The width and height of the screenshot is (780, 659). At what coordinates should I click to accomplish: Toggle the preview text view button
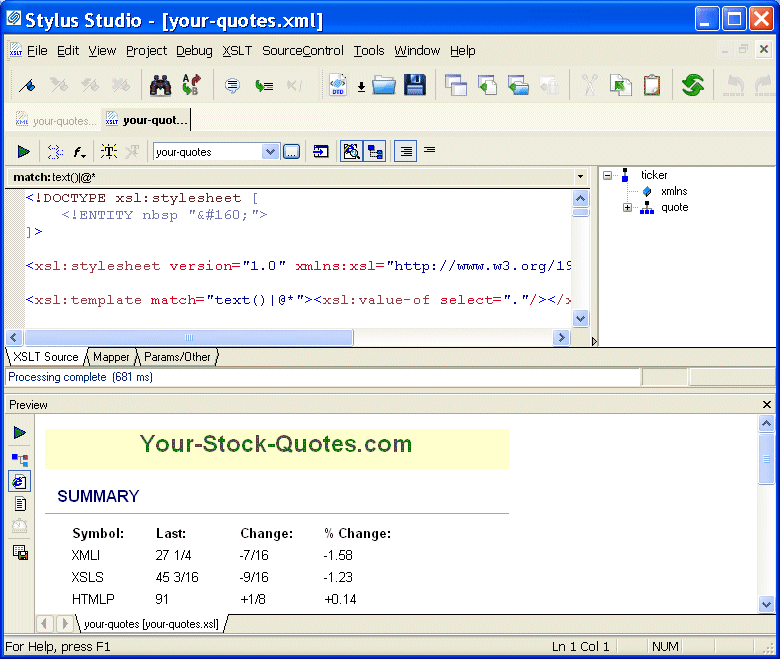click(x=20, y=504)
